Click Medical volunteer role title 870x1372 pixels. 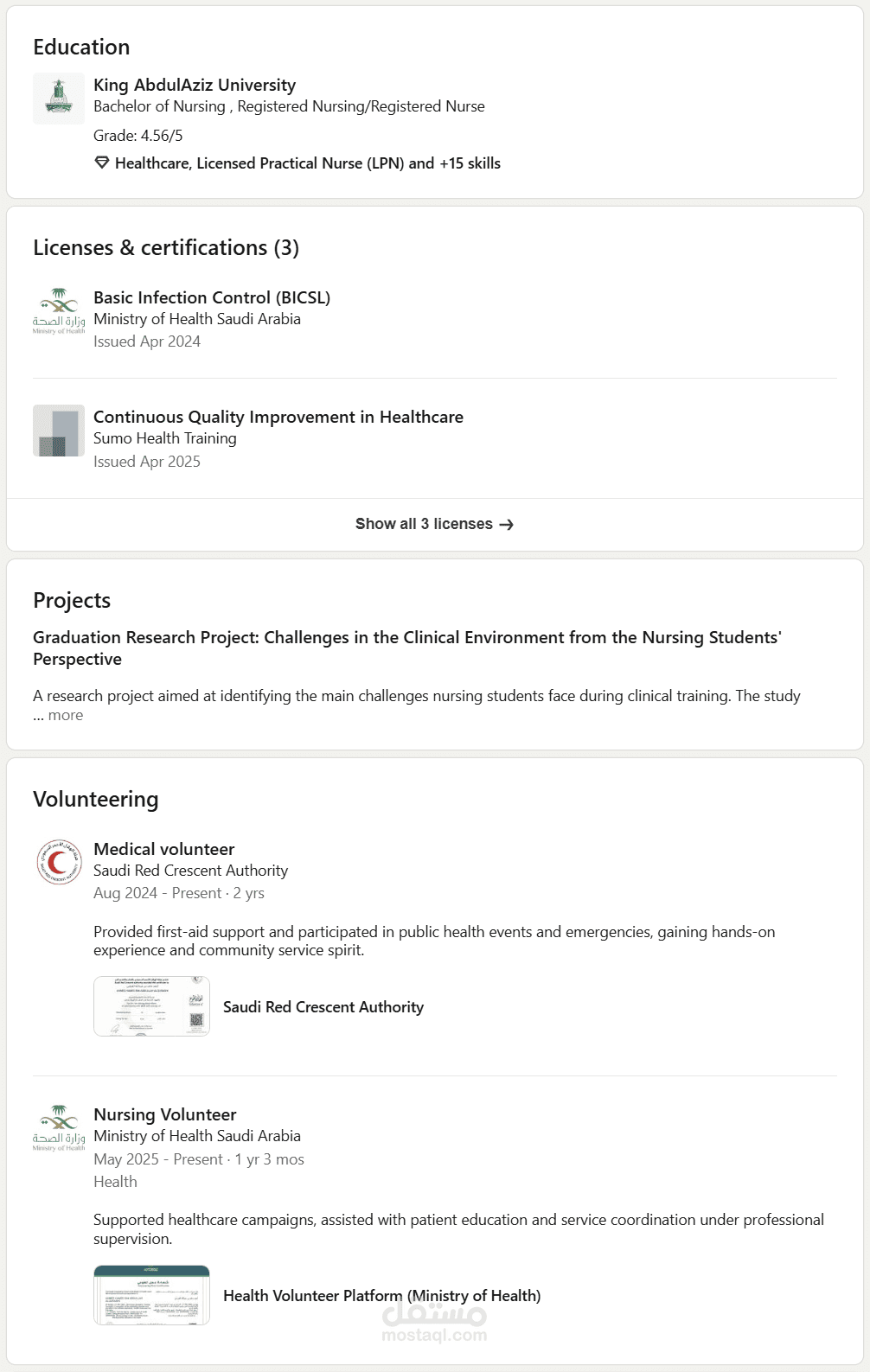(x=164, y=849)
